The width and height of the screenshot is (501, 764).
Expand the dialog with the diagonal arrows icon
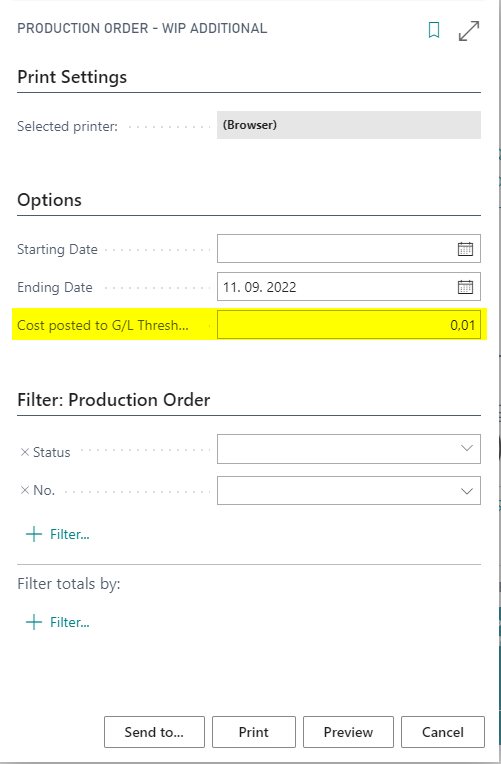tap(469, 31)
